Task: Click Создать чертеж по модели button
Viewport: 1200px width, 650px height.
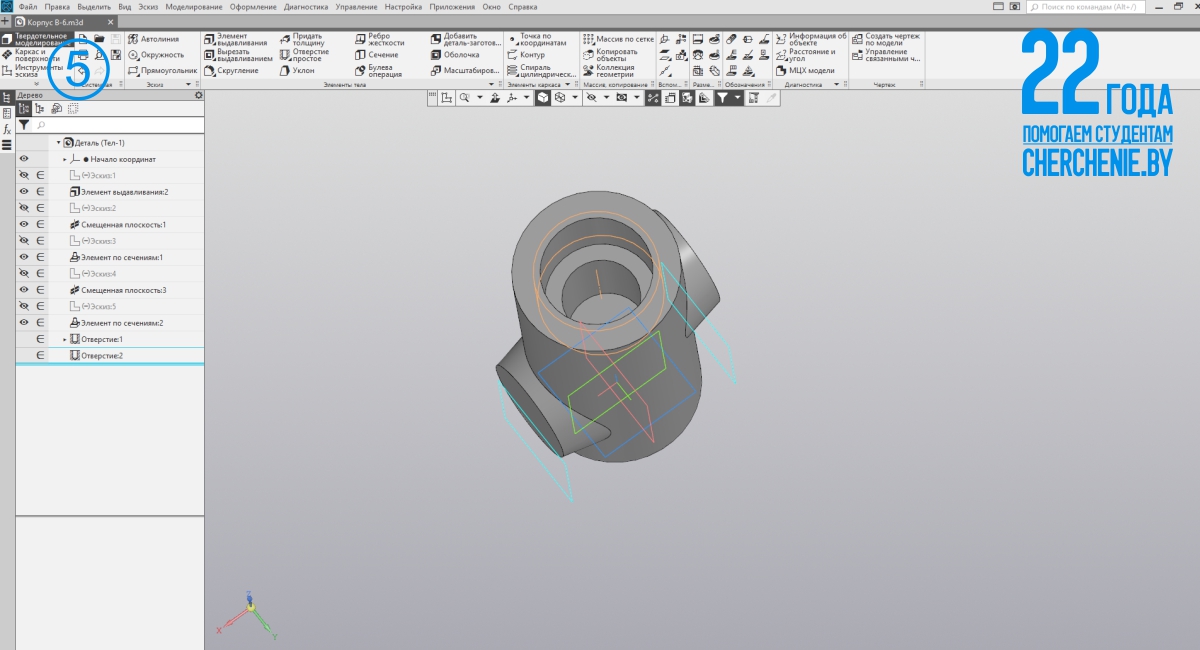Action: pos(885,40)
